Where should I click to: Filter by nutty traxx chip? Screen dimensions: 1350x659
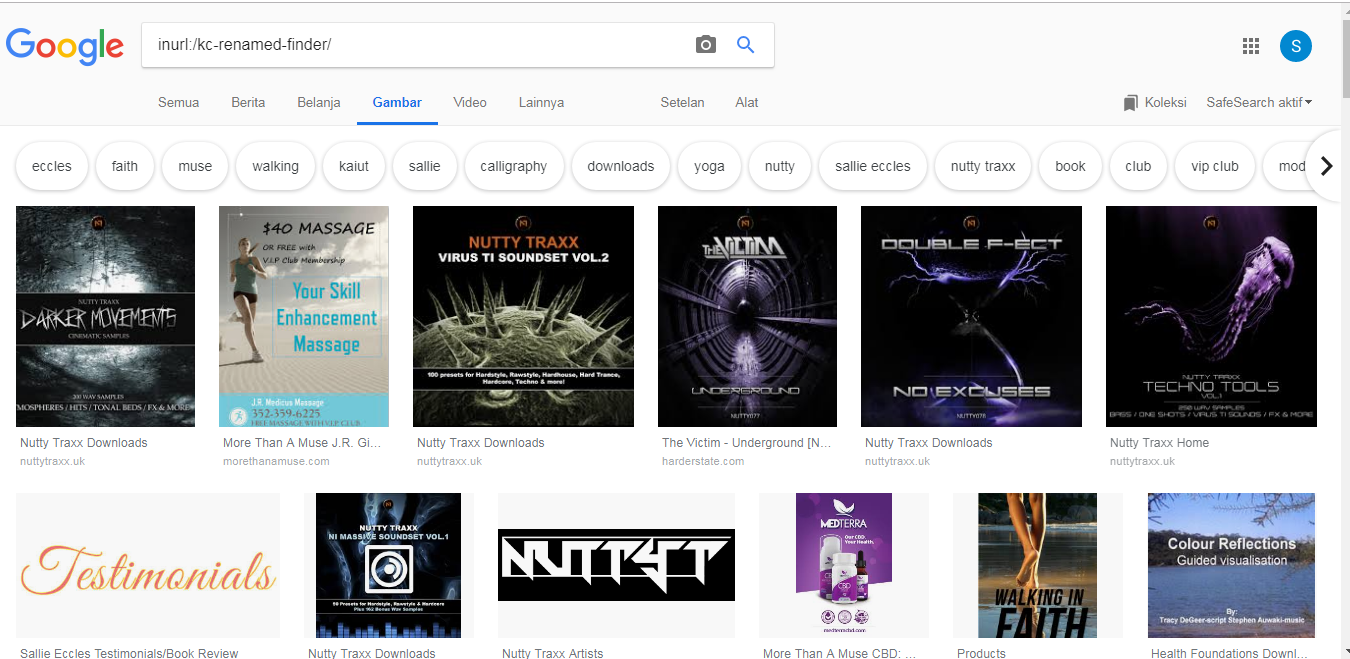click(x=983, y=166)
